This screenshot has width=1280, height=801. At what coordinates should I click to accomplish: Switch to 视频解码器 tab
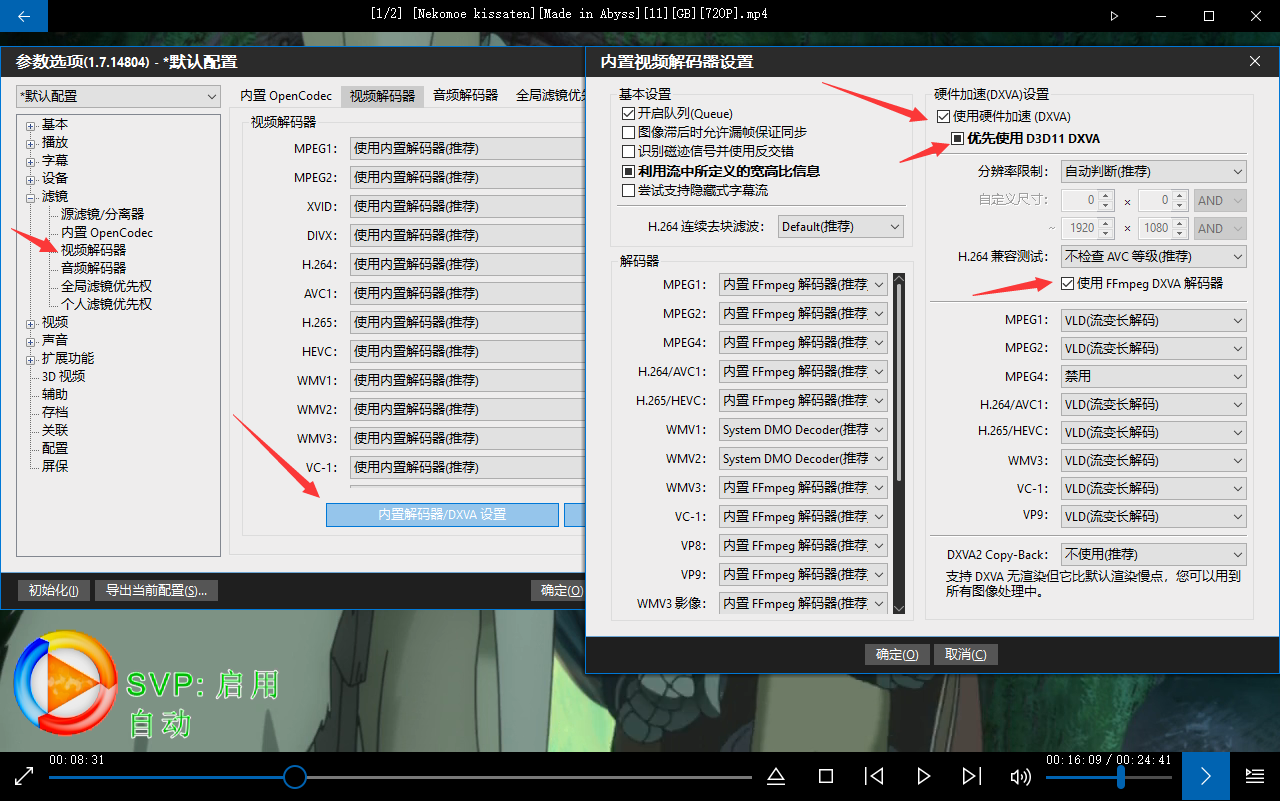(382, 96)
